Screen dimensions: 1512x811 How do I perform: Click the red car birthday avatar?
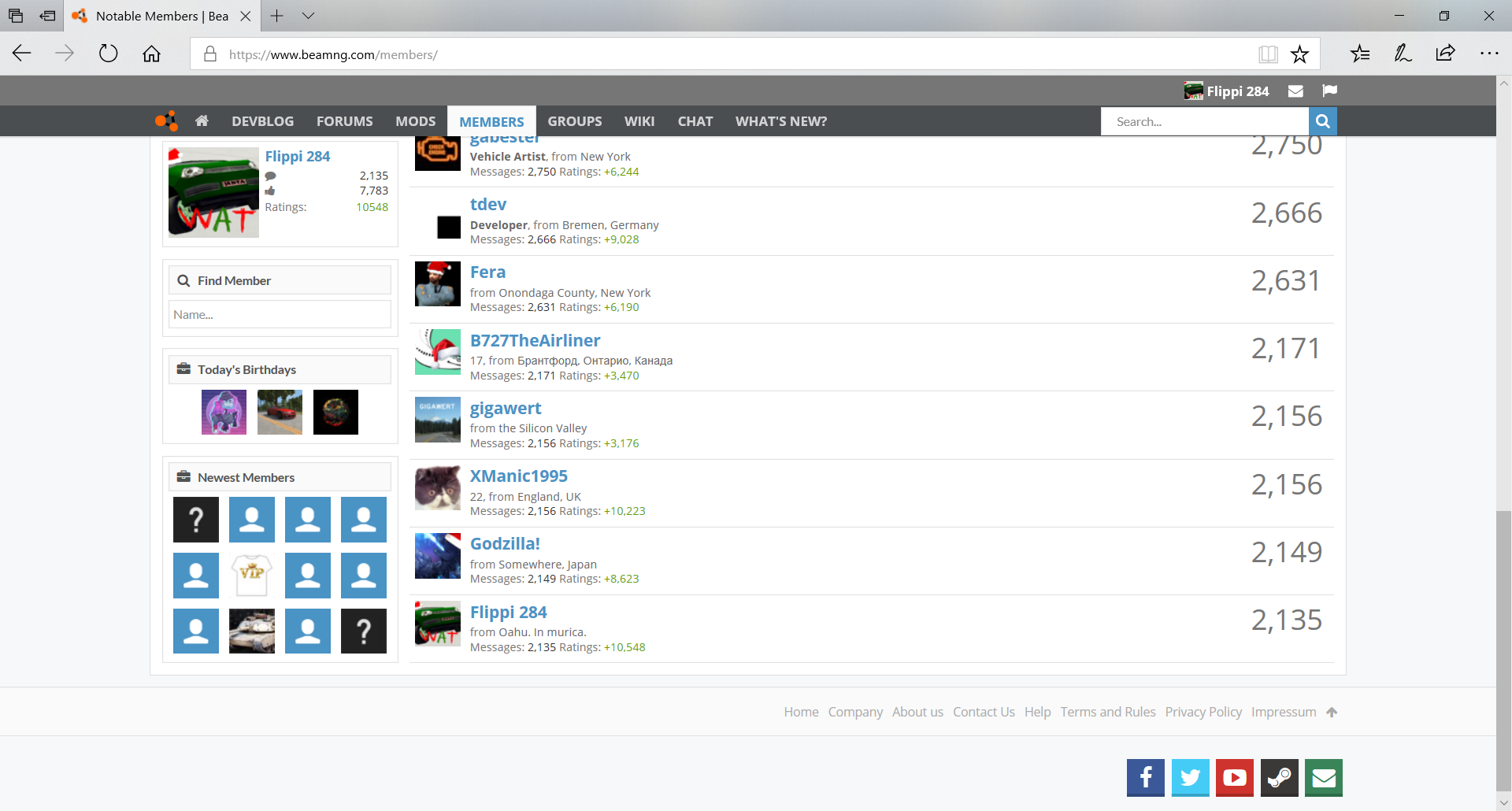point(280,412)
